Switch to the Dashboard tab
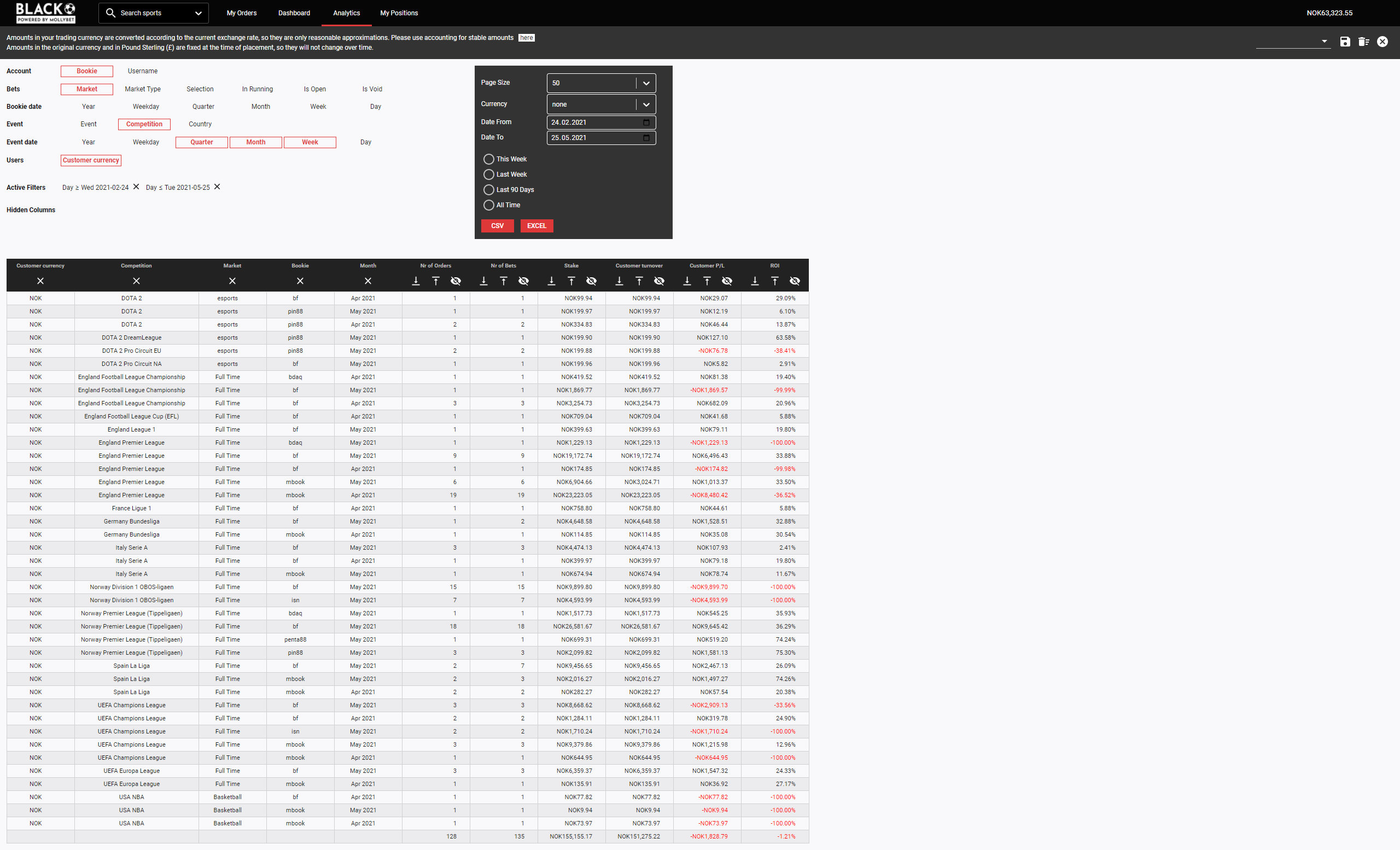The image size is (1400, 850). click(x=293, y=13)
